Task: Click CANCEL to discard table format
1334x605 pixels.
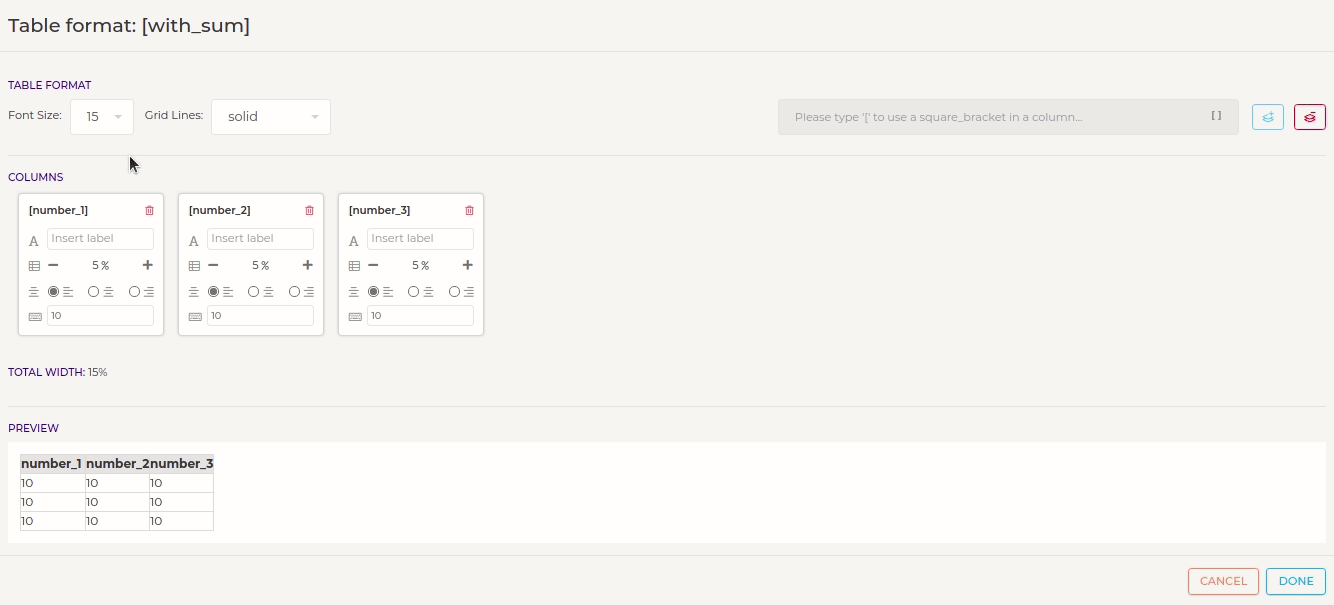Action: pyautogui.click(x=1223, y=581)
